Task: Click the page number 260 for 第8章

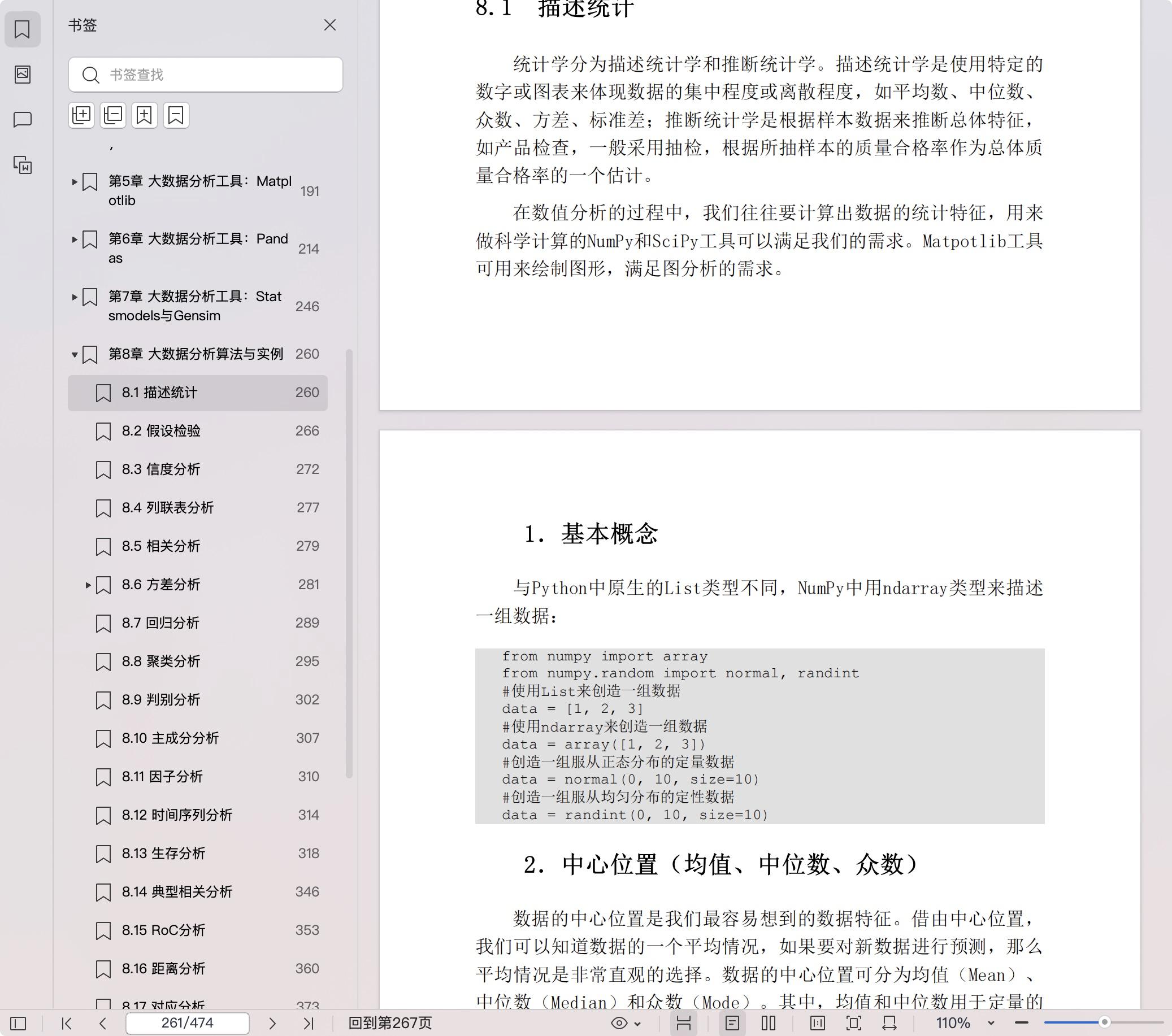Action: [307, 354]
